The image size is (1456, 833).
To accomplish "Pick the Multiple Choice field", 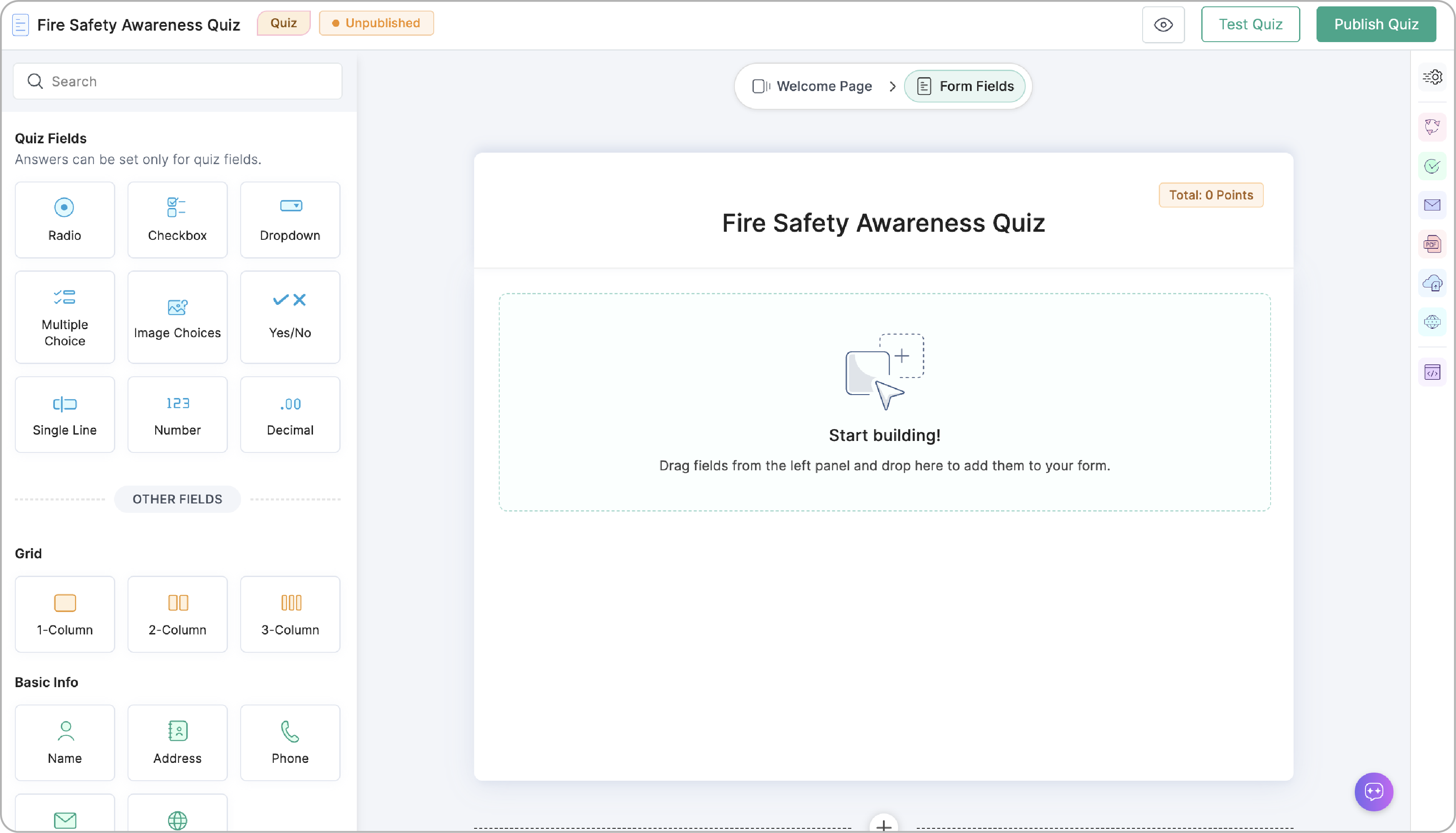I will click(65, 317).
